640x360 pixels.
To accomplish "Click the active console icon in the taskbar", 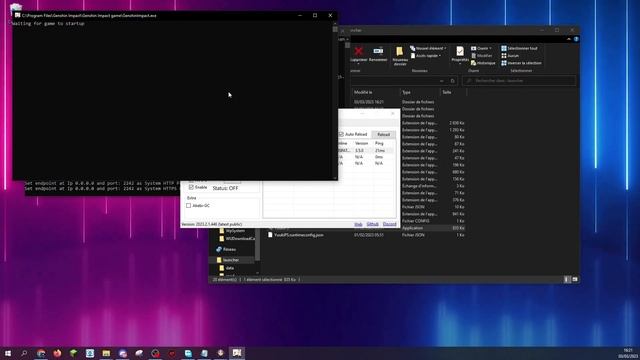I will pos(237,353).
